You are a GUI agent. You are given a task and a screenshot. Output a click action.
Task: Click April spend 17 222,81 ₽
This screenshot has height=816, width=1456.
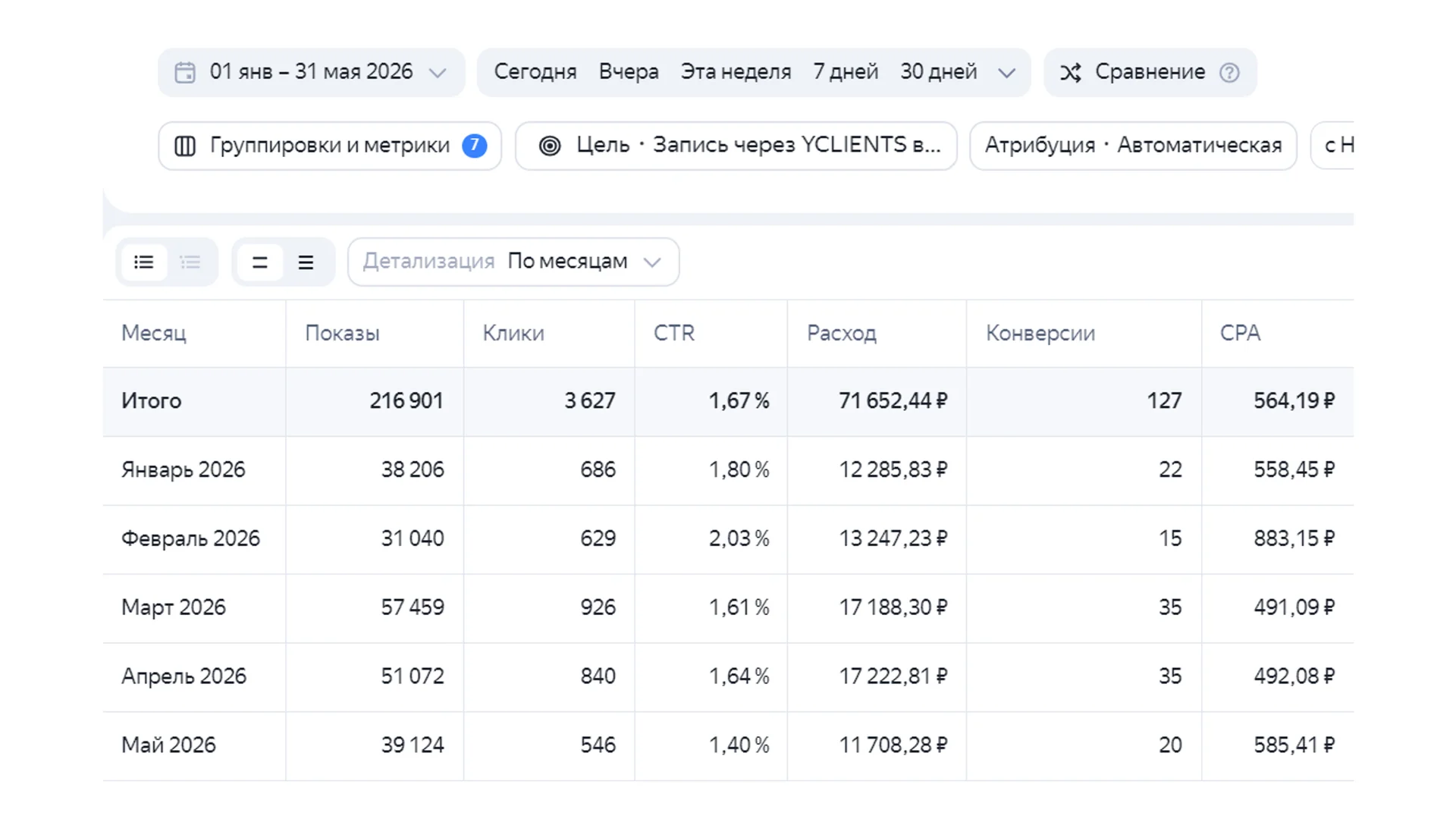click(x=893, y=677)
